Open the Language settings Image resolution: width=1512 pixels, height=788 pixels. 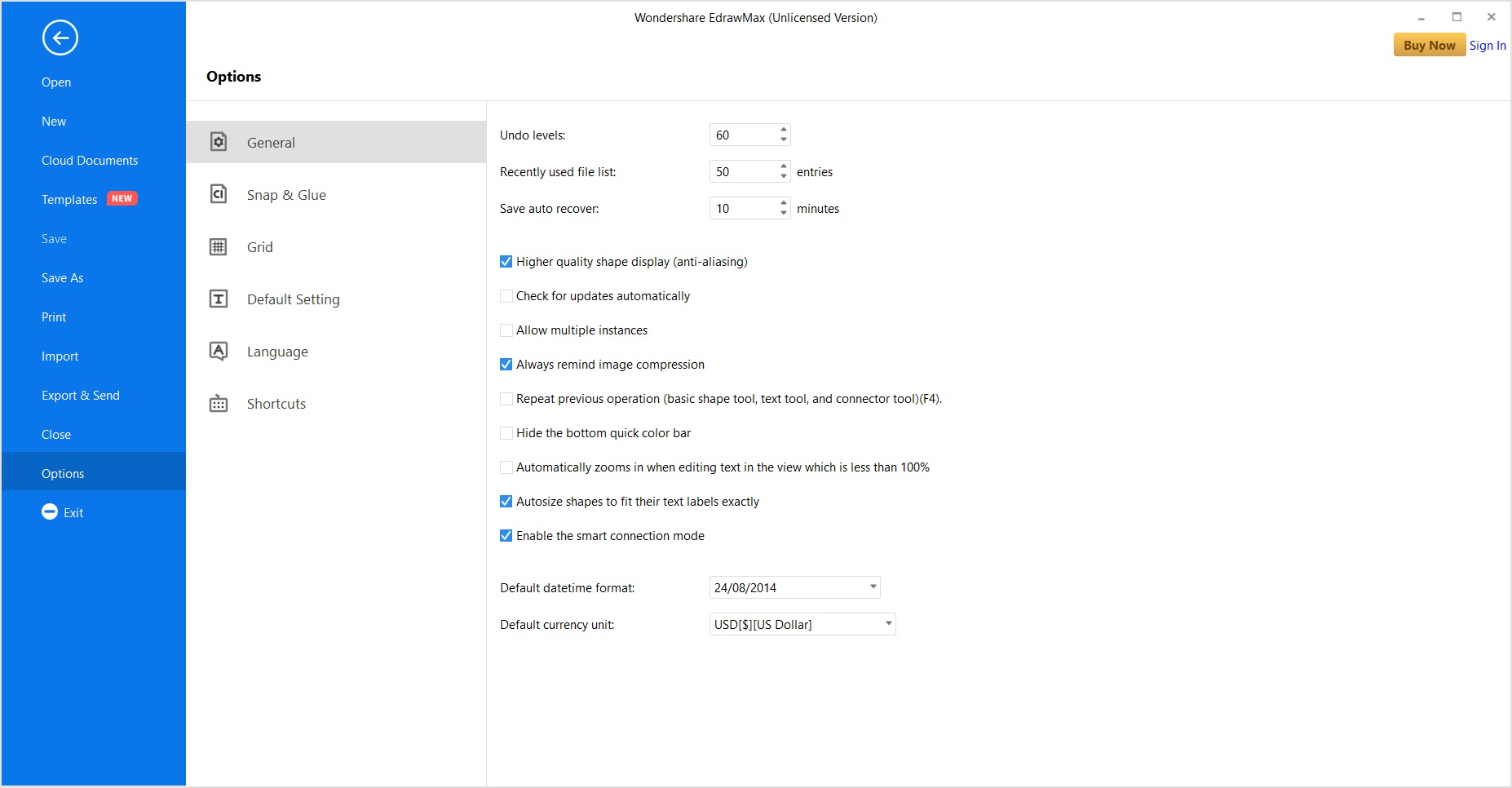click(277, 351)
